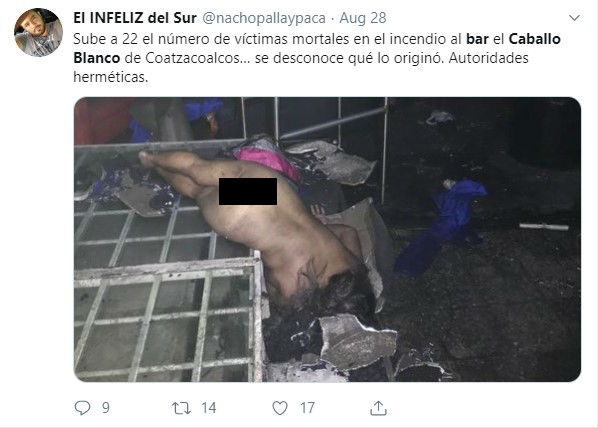Viewport: 598px width, 428px height.
Task: Click the word 'Coatzacoalcos' in tweet text
Action: click(193, 58)
